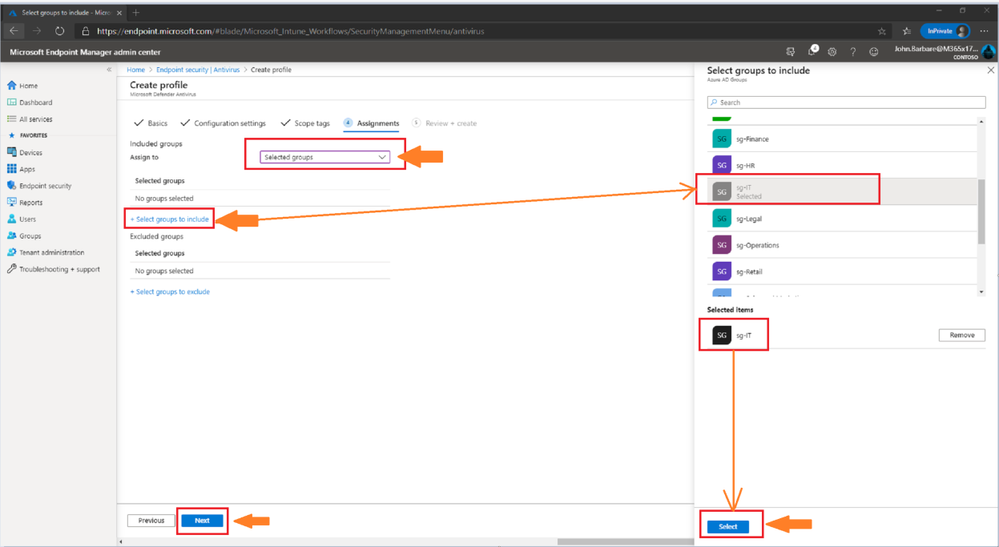Collapse the left navigation with double chevron
Image resolution: width=999 pixels, height=547 pixels.
coord(109,69)
